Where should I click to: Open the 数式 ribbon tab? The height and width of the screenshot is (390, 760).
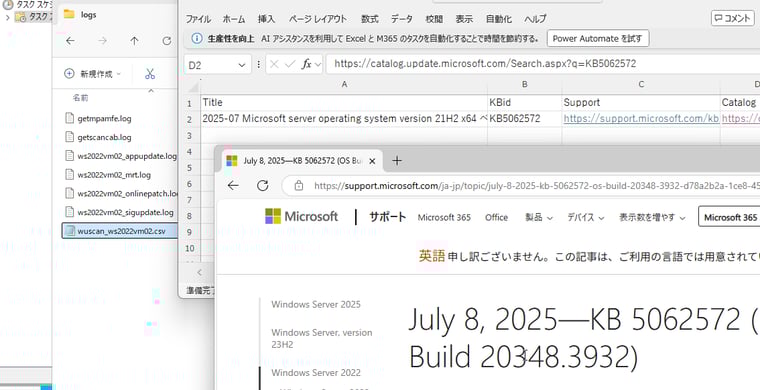coord(369,19)
